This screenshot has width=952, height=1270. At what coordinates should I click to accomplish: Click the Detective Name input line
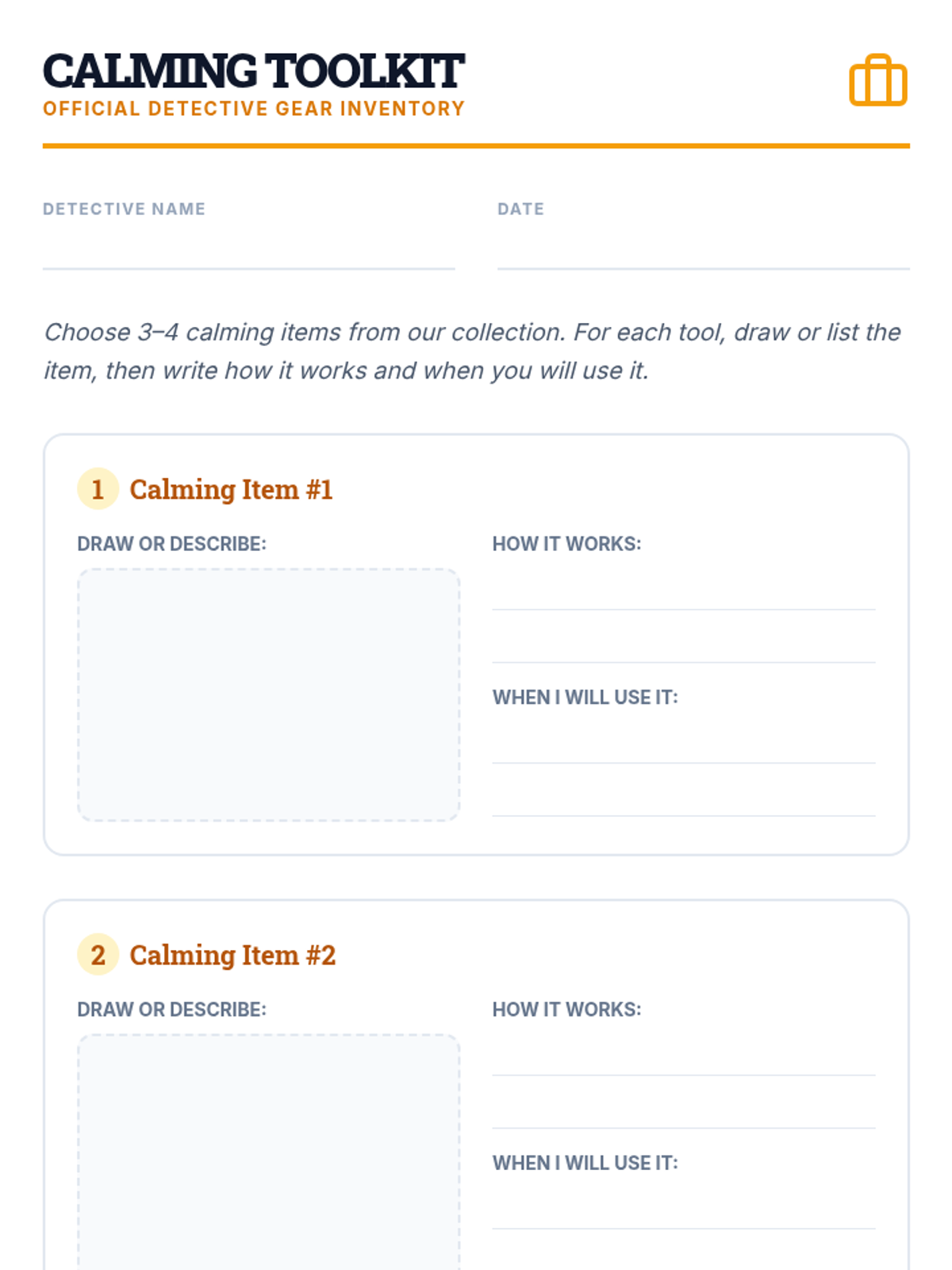tap(248, 252)
